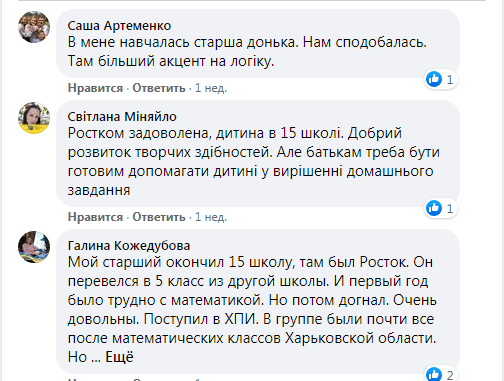Open timestamp 1 нед. under Саша Артеменко's comment

tap(211, 88)
